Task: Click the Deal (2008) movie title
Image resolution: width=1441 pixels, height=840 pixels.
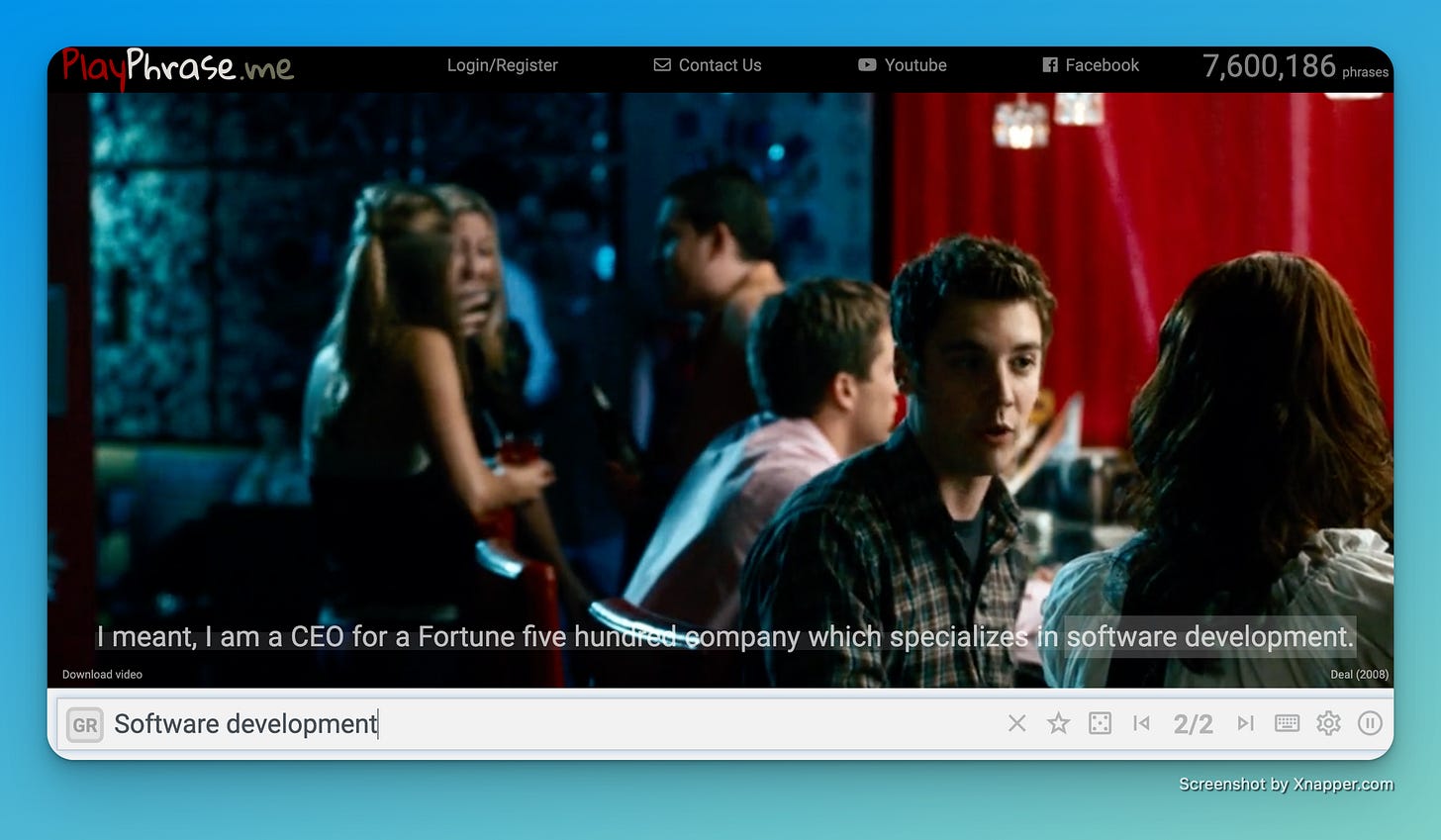Action: pyautogui.click(x=1359, y=675)
